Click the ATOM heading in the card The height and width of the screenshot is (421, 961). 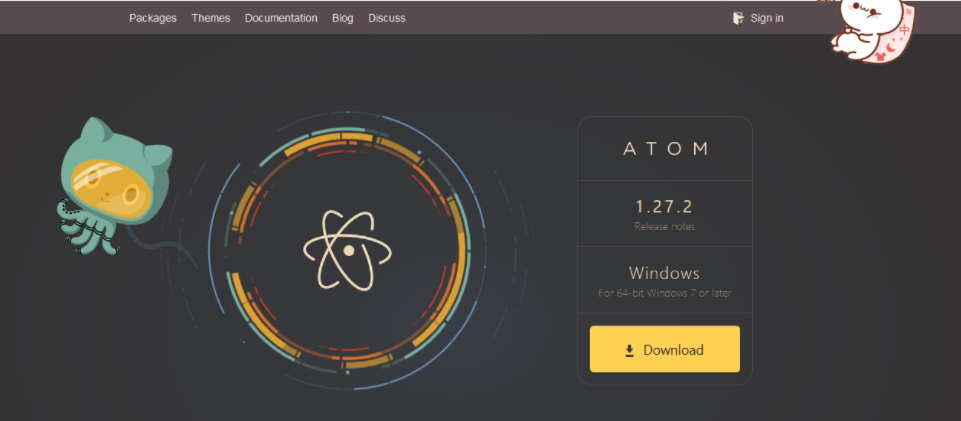[665, 149]
